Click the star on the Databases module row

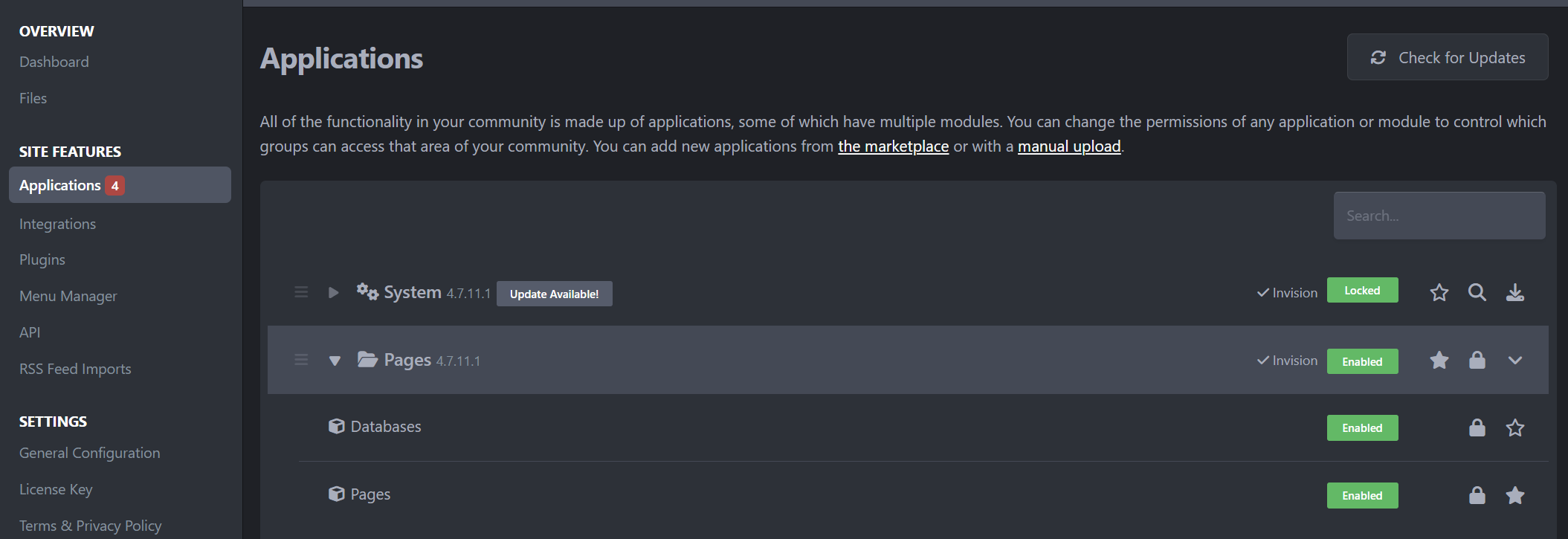click(1515, 427)
